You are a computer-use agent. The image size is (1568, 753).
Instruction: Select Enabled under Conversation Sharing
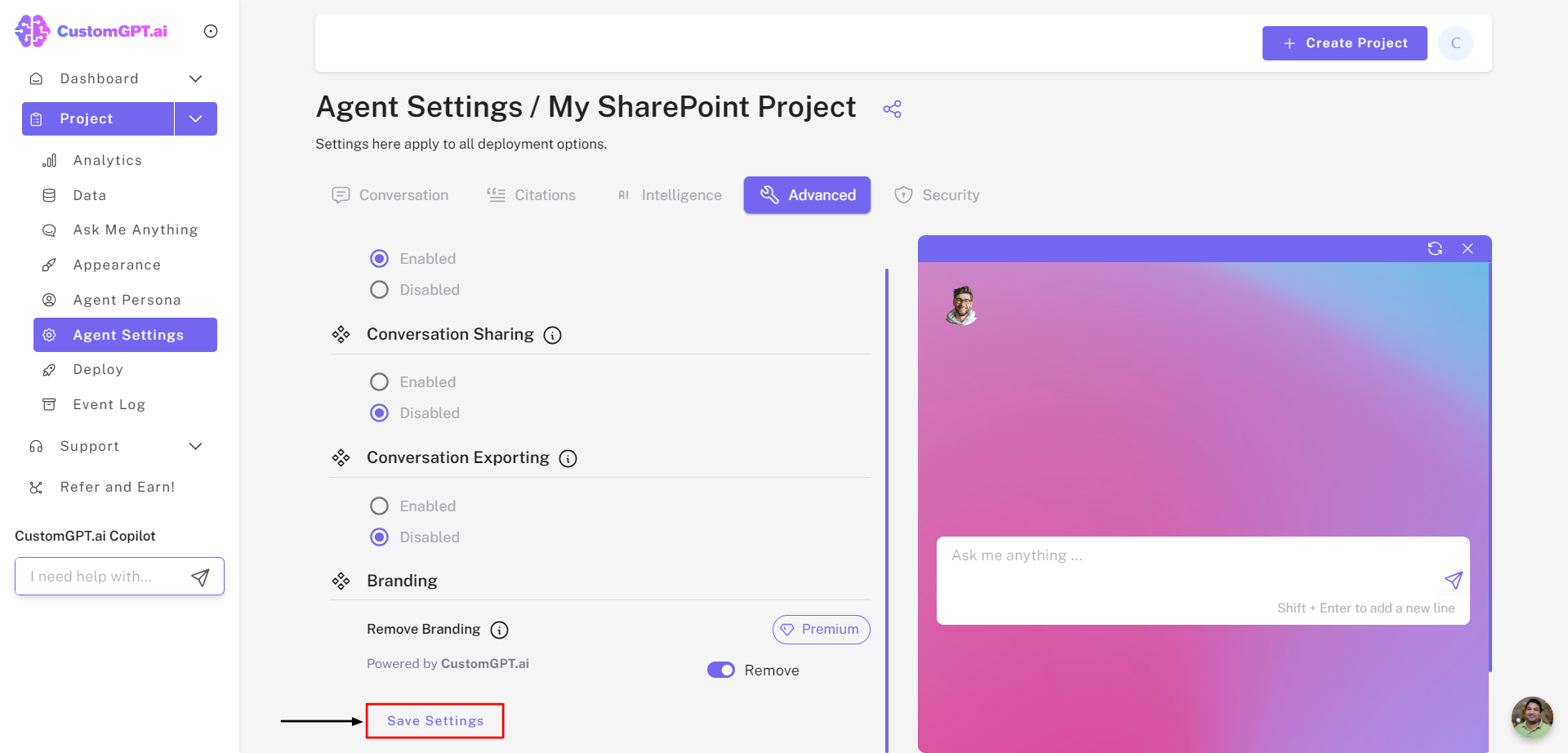(x=379, y=382)
